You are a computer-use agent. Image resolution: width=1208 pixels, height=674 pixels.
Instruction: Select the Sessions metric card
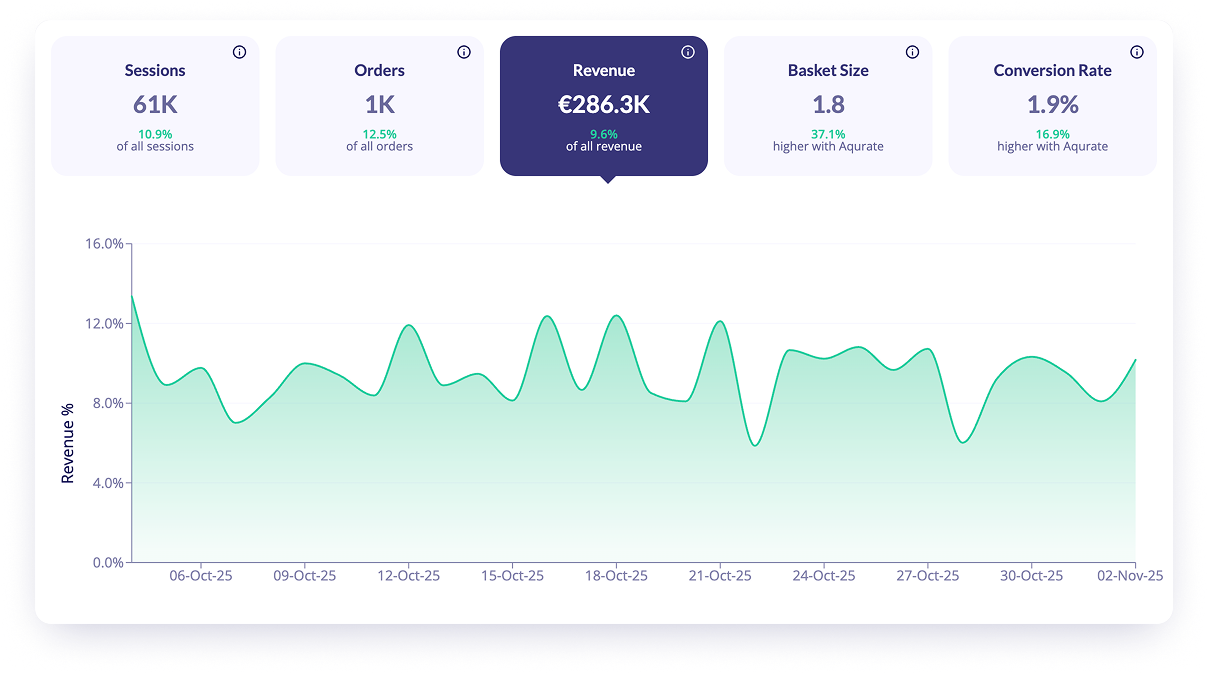click(x=155, y=106)
